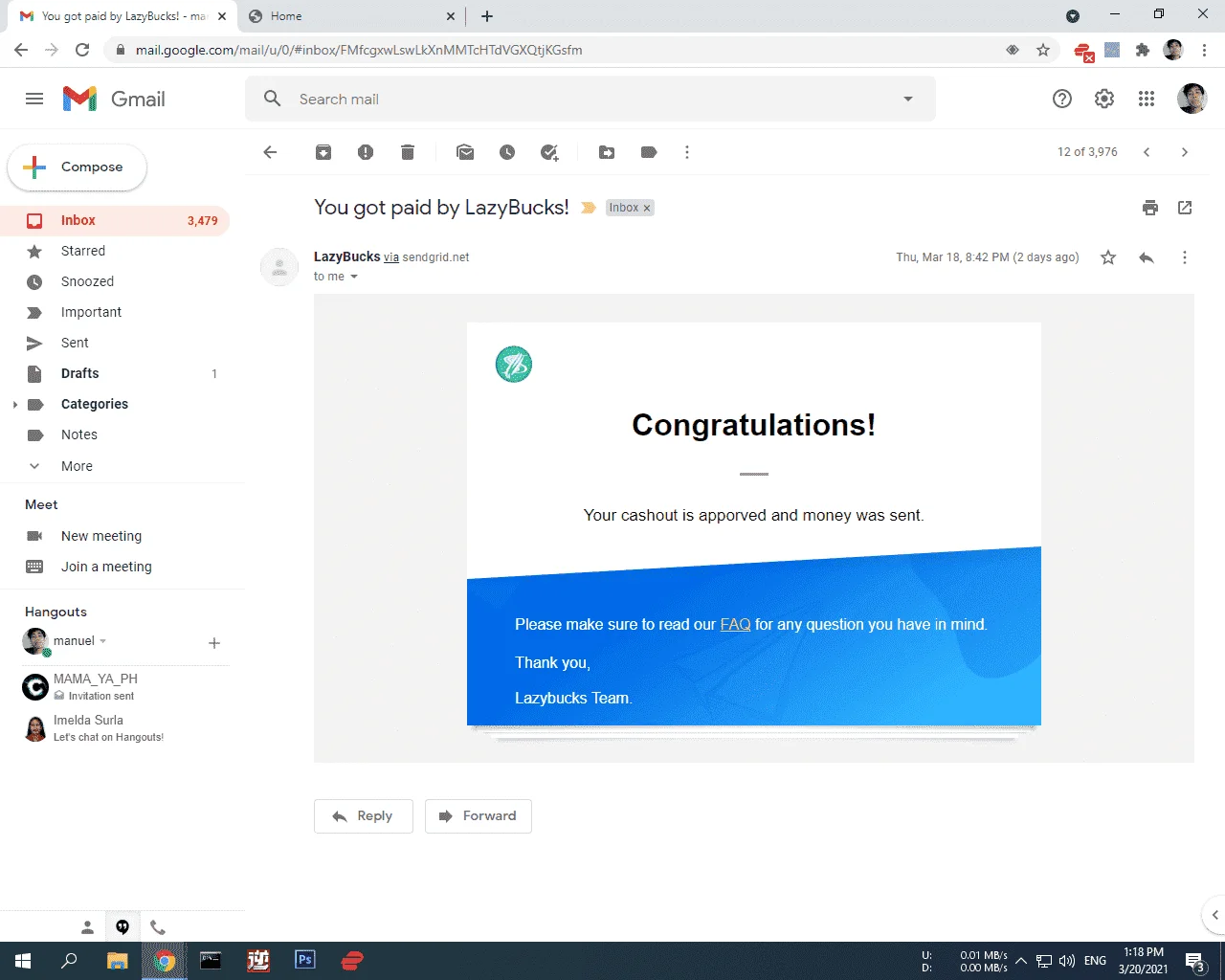Toggle the importance marker beside the subject

pos(589,208)
